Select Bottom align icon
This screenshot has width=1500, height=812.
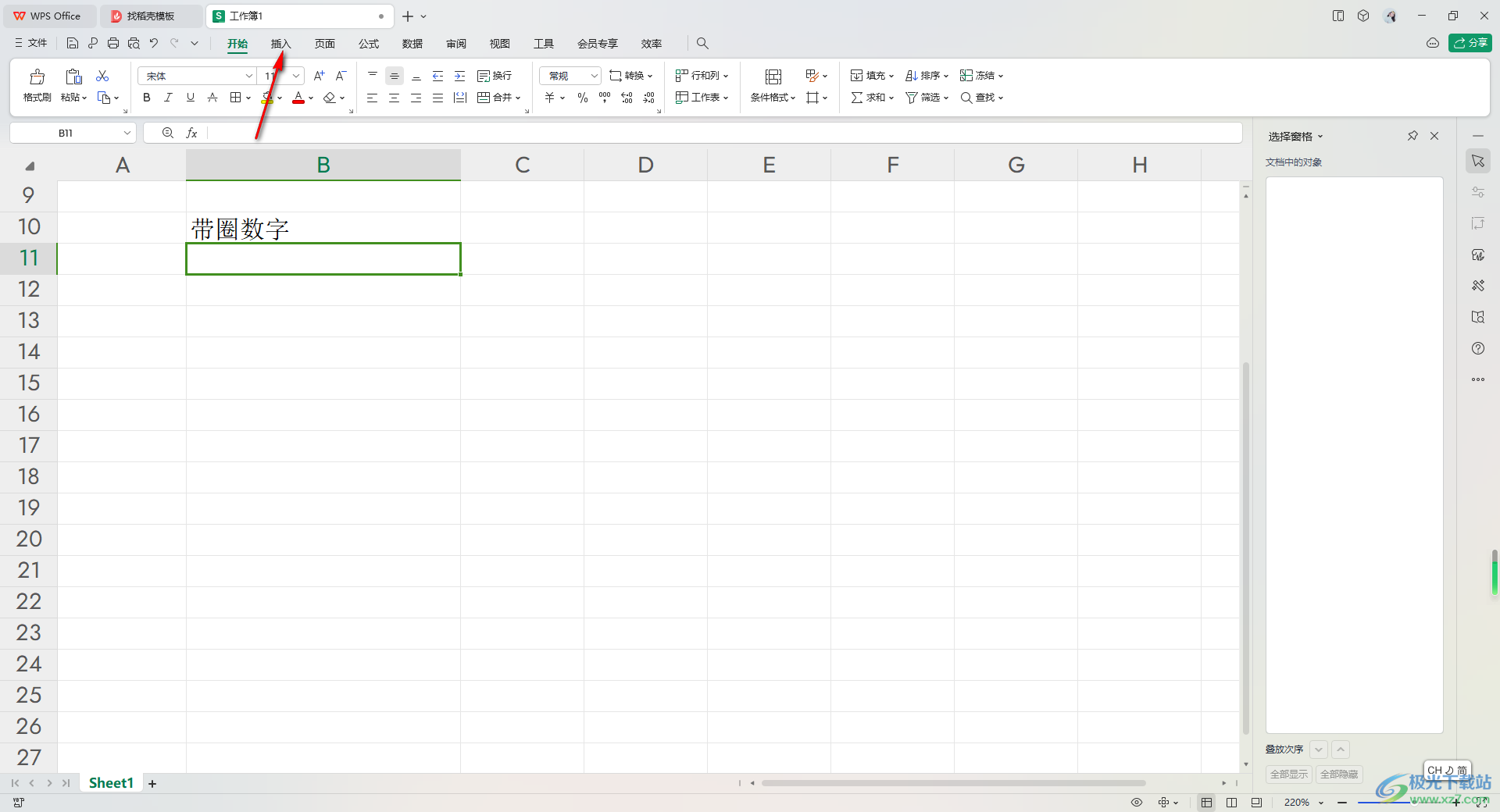416,76
